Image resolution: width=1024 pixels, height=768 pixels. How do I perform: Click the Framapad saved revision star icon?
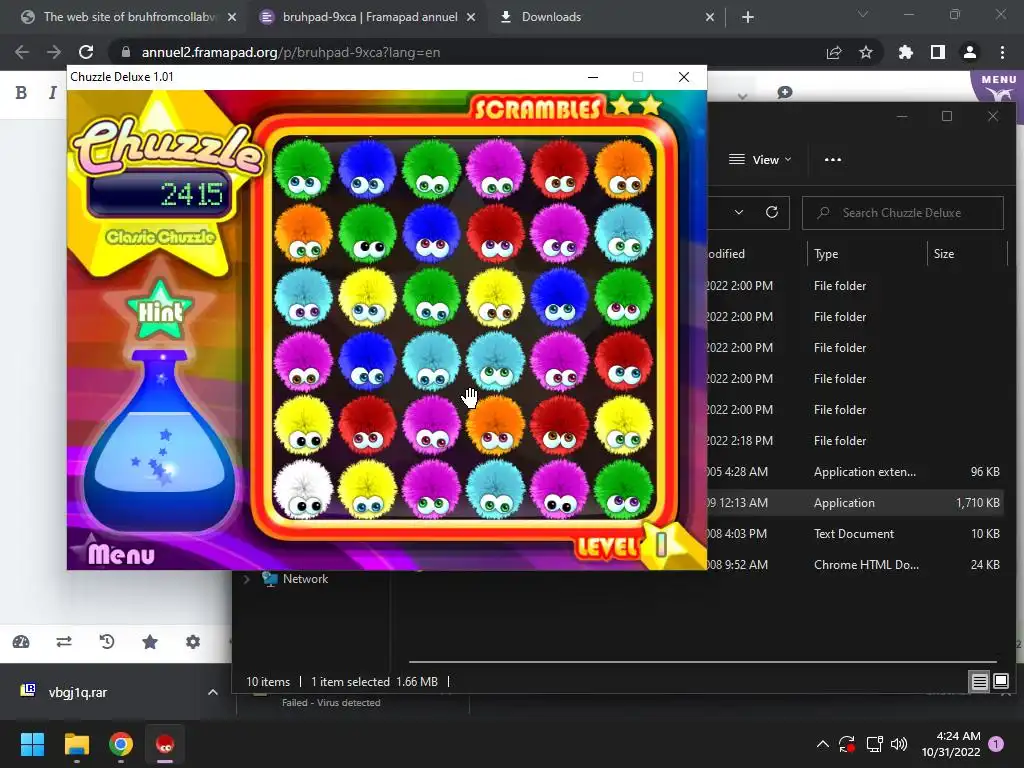pos(150,642)
